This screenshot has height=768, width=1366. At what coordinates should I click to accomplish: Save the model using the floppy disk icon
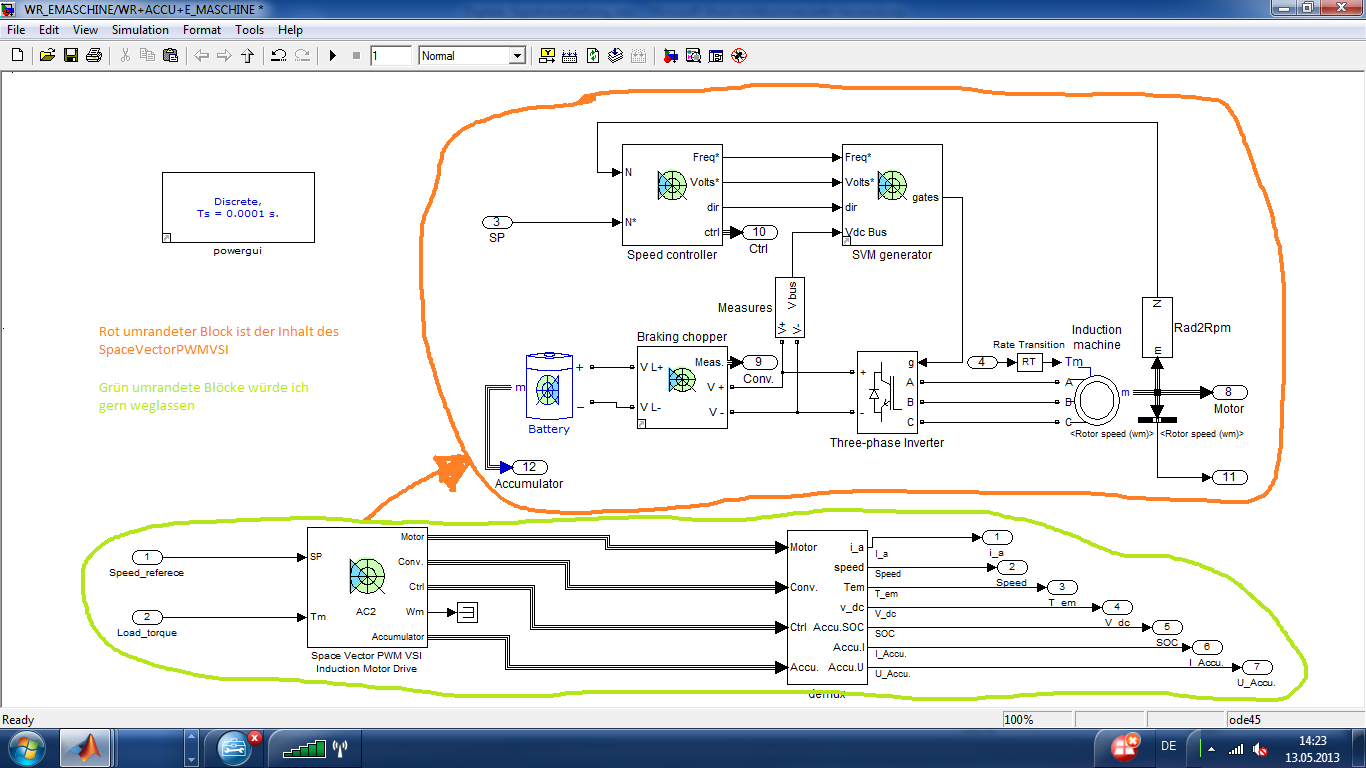coord(71,56)
